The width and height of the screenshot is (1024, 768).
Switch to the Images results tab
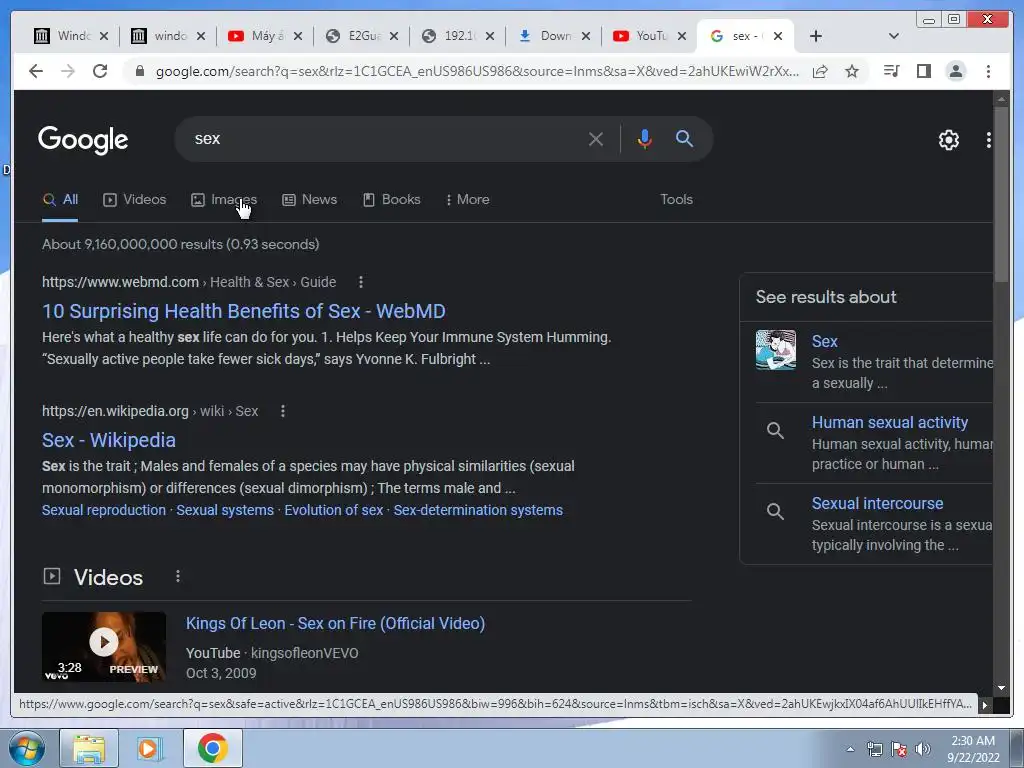coord(224,200)
